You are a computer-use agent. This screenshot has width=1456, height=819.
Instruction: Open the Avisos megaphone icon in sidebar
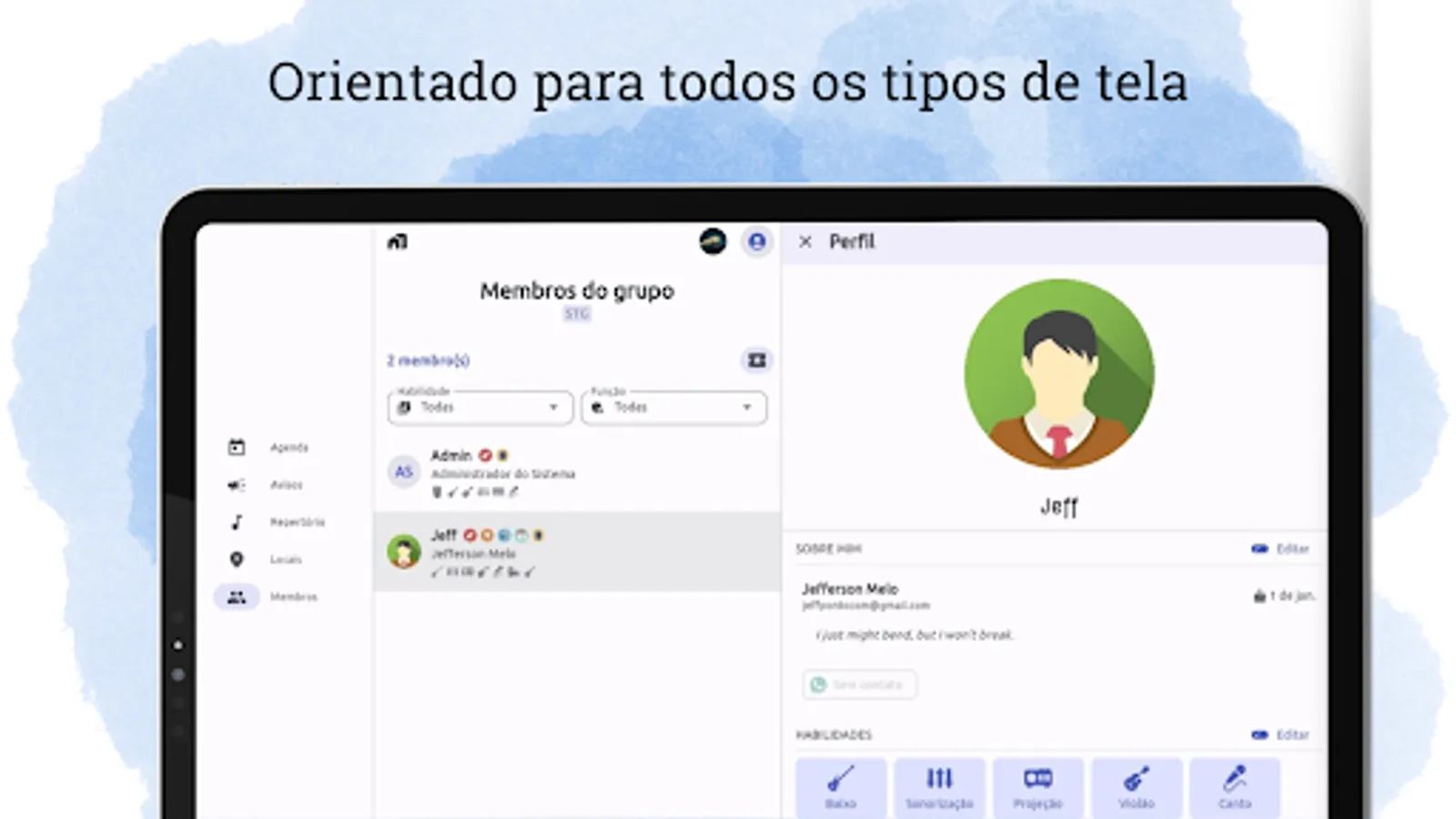point(237,485)
